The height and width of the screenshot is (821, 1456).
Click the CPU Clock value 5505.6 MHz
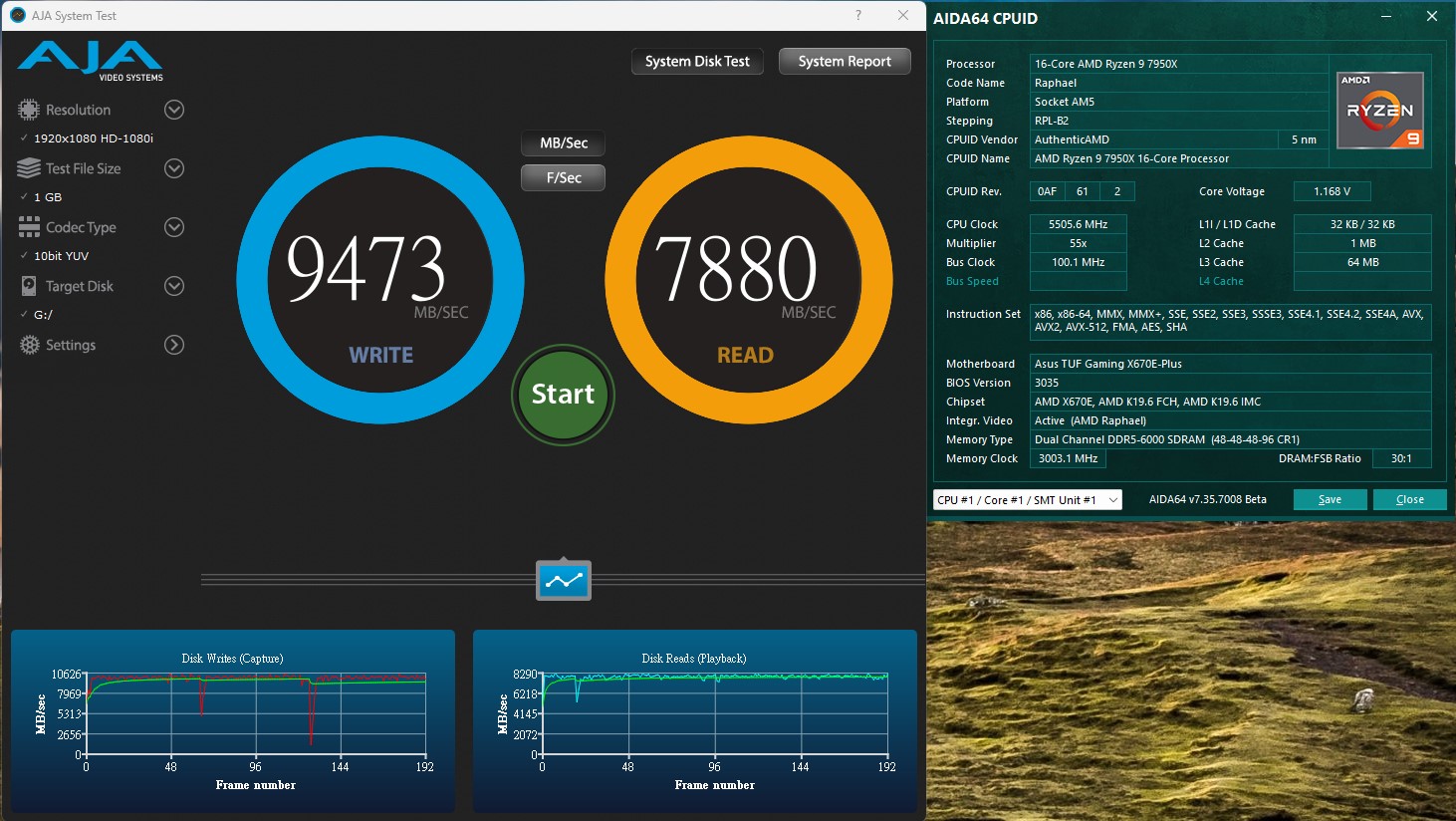point(1078,224)
